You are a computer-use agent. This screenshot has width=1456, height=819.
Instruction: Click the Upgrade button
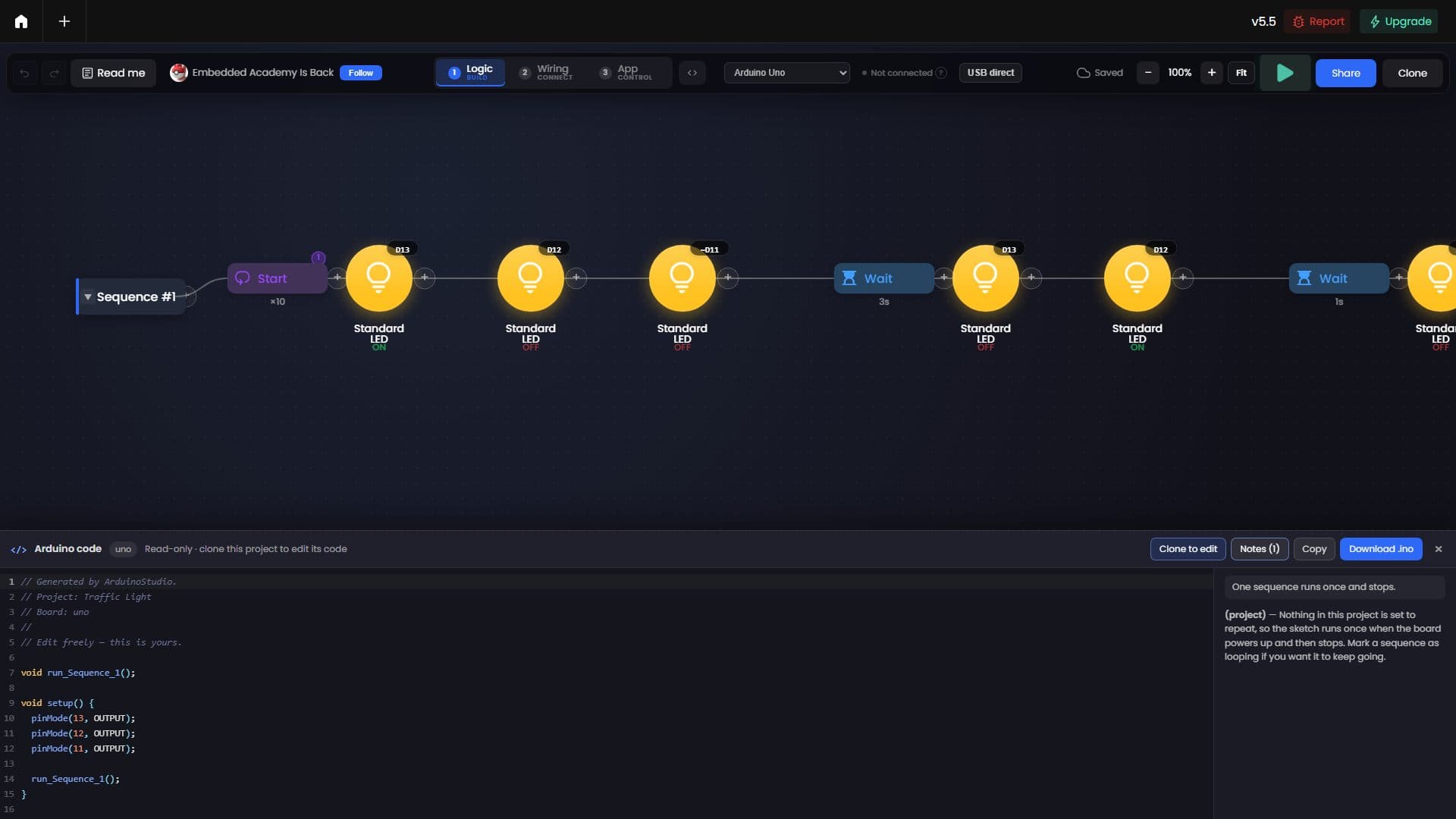tap(1400, 21)
